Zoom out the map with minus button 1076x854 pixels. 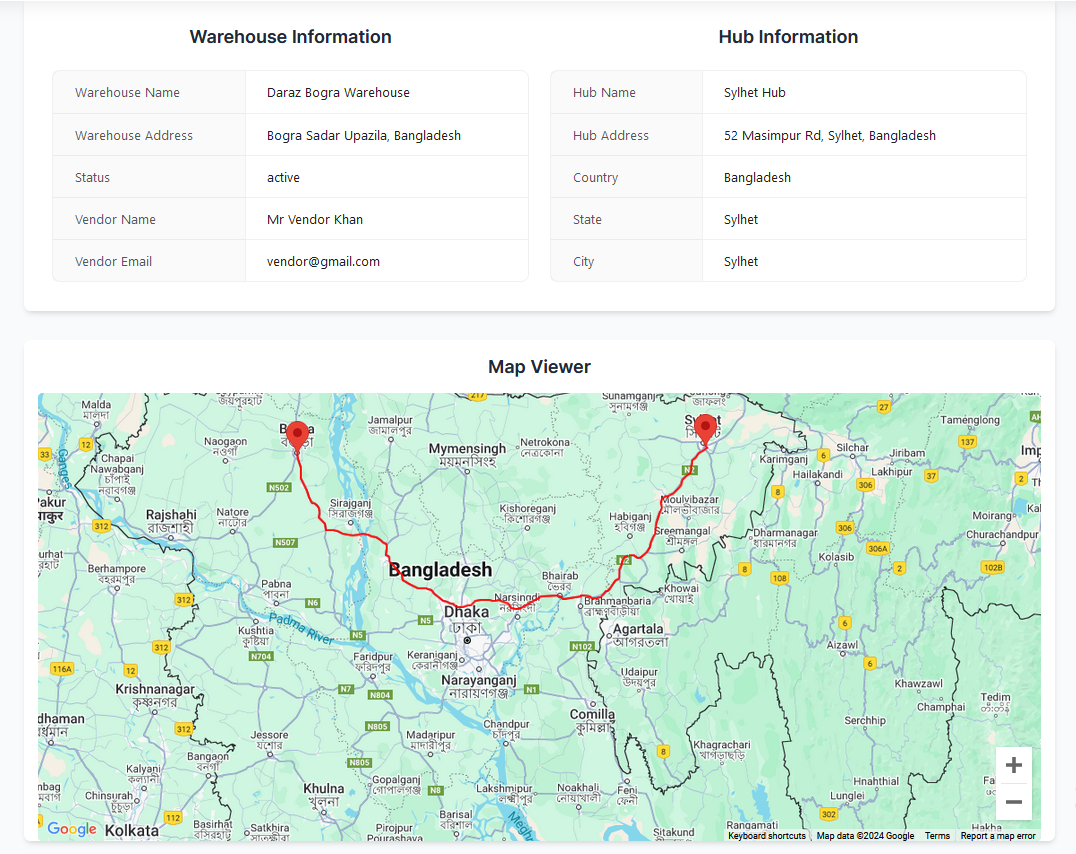click(1013, 802)
